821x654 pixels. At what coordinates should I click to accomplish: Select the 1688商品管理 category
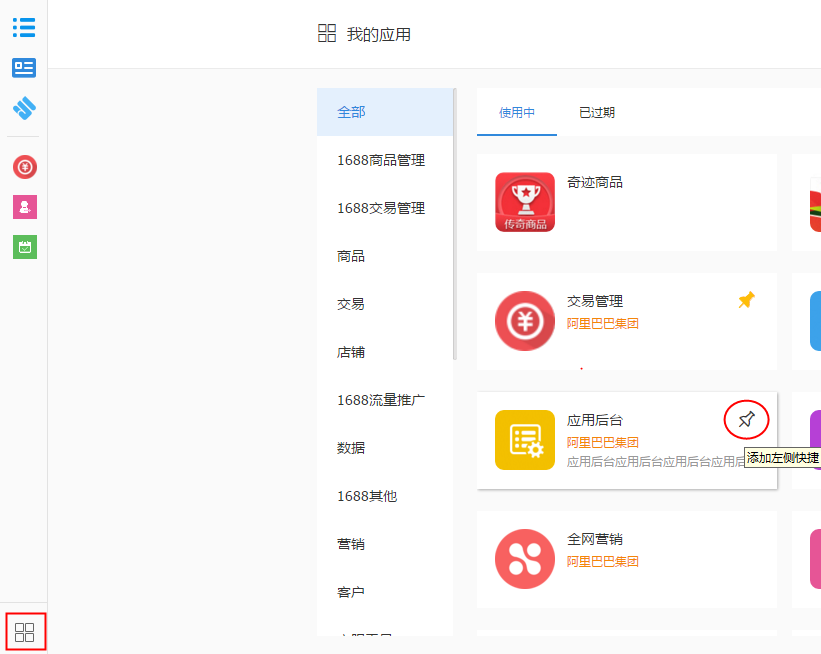click(x=384, y=160)
